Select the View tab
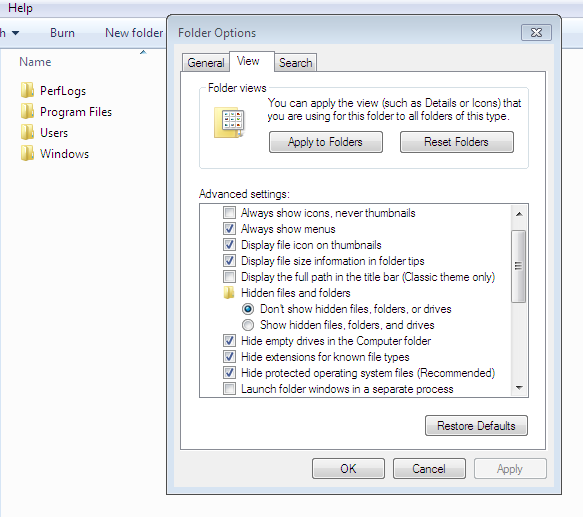This screenshot has height=517, width=583. coord(252,61)
